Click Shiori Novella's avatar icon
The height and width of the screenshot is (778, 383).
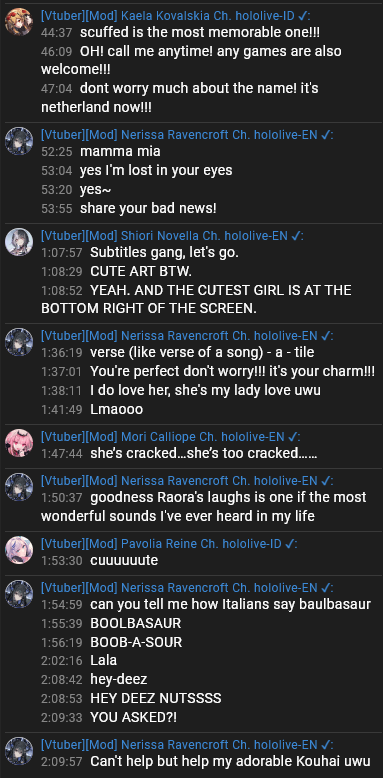click(x=19, y=242)
